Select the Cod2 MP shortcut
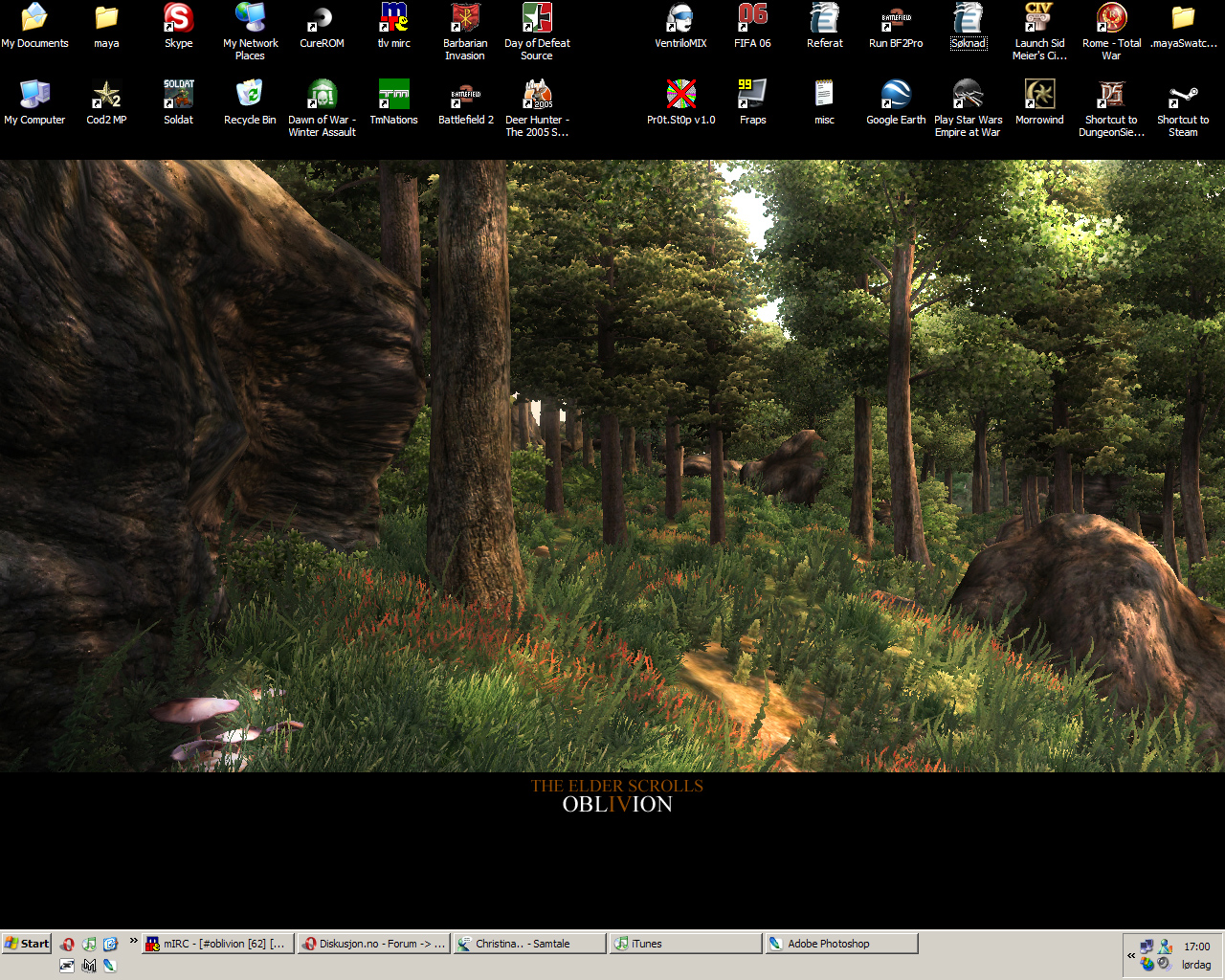Viewport: 1225px width, 980px height. [106, 102]
